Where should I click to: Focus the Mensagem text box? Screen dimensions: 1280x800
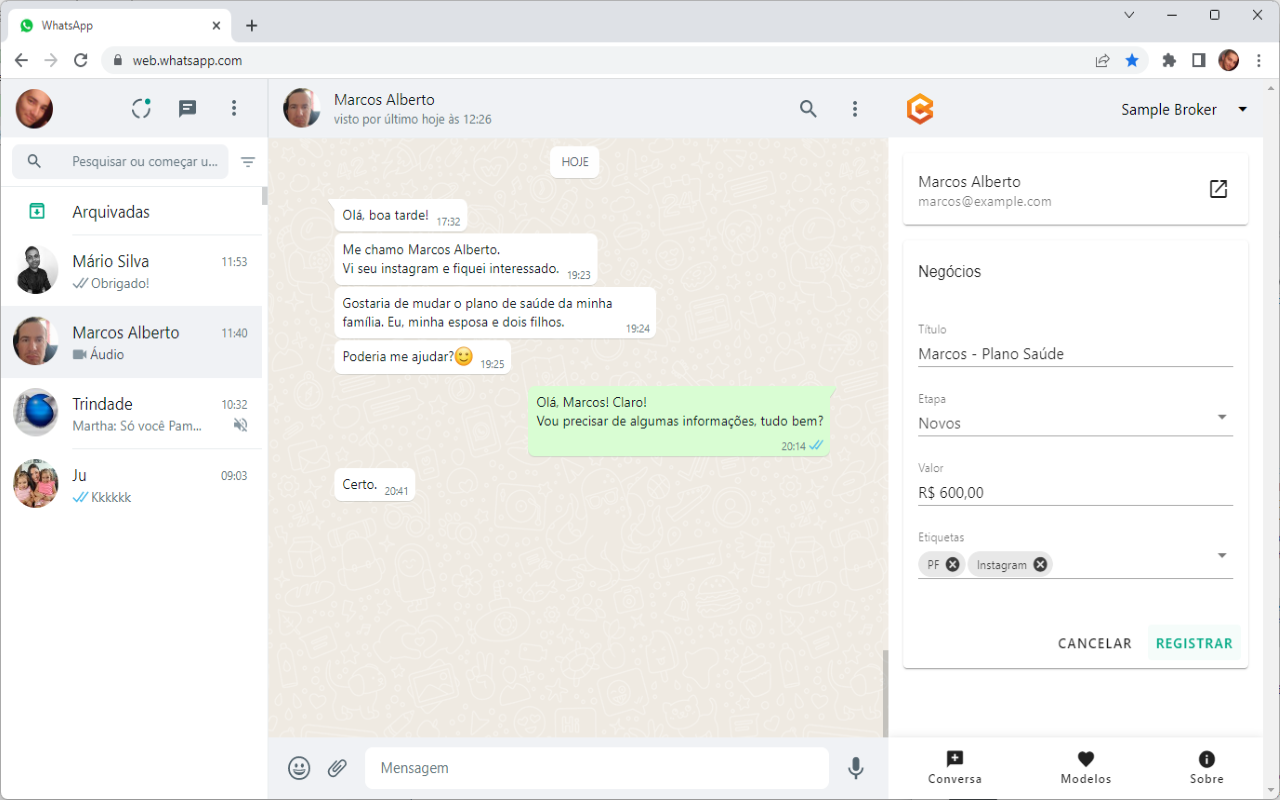coord(597,768)
